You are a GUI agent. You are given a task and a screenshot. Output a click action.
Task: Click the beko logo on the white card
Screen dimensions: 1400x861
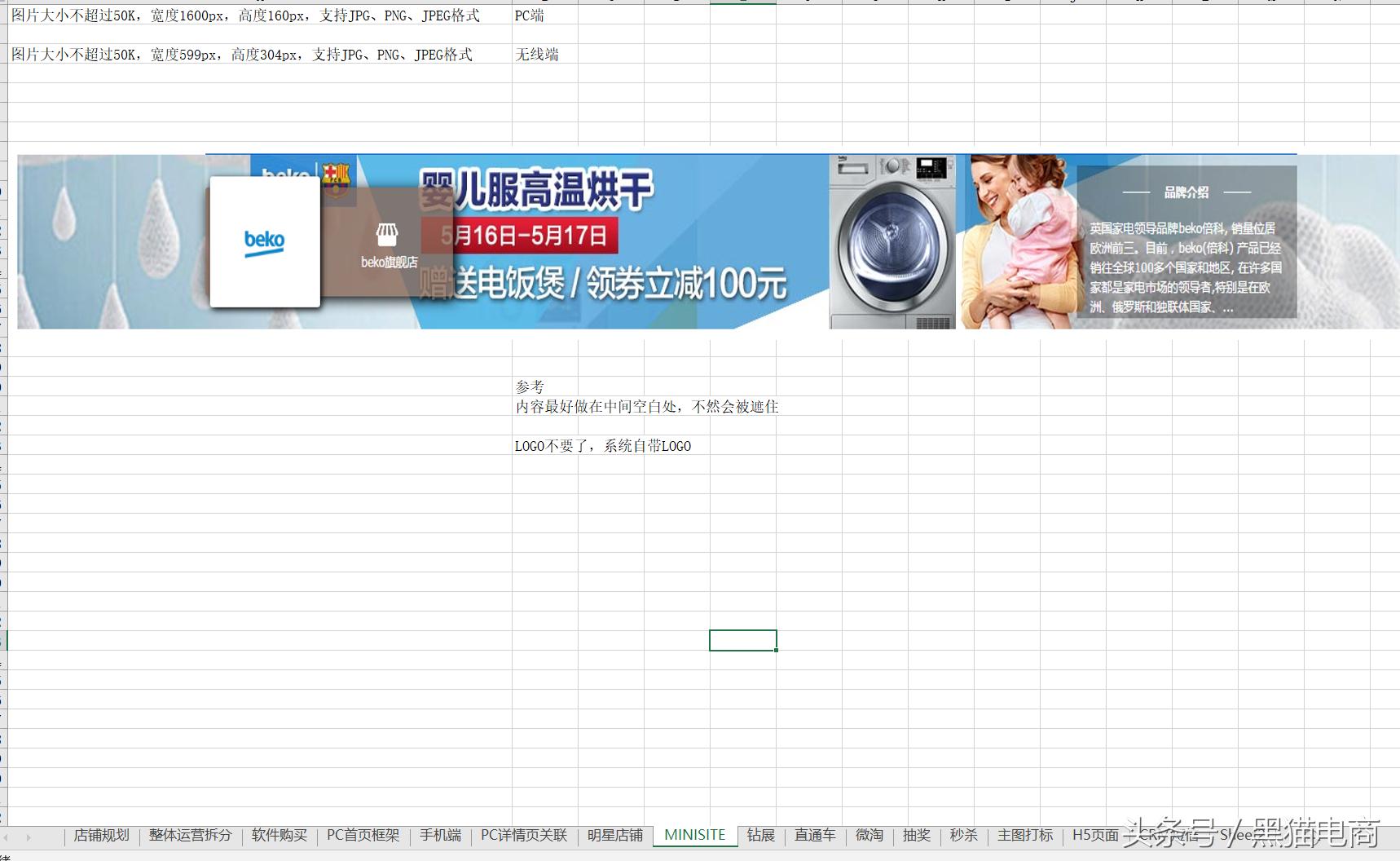tap(265, 243)
